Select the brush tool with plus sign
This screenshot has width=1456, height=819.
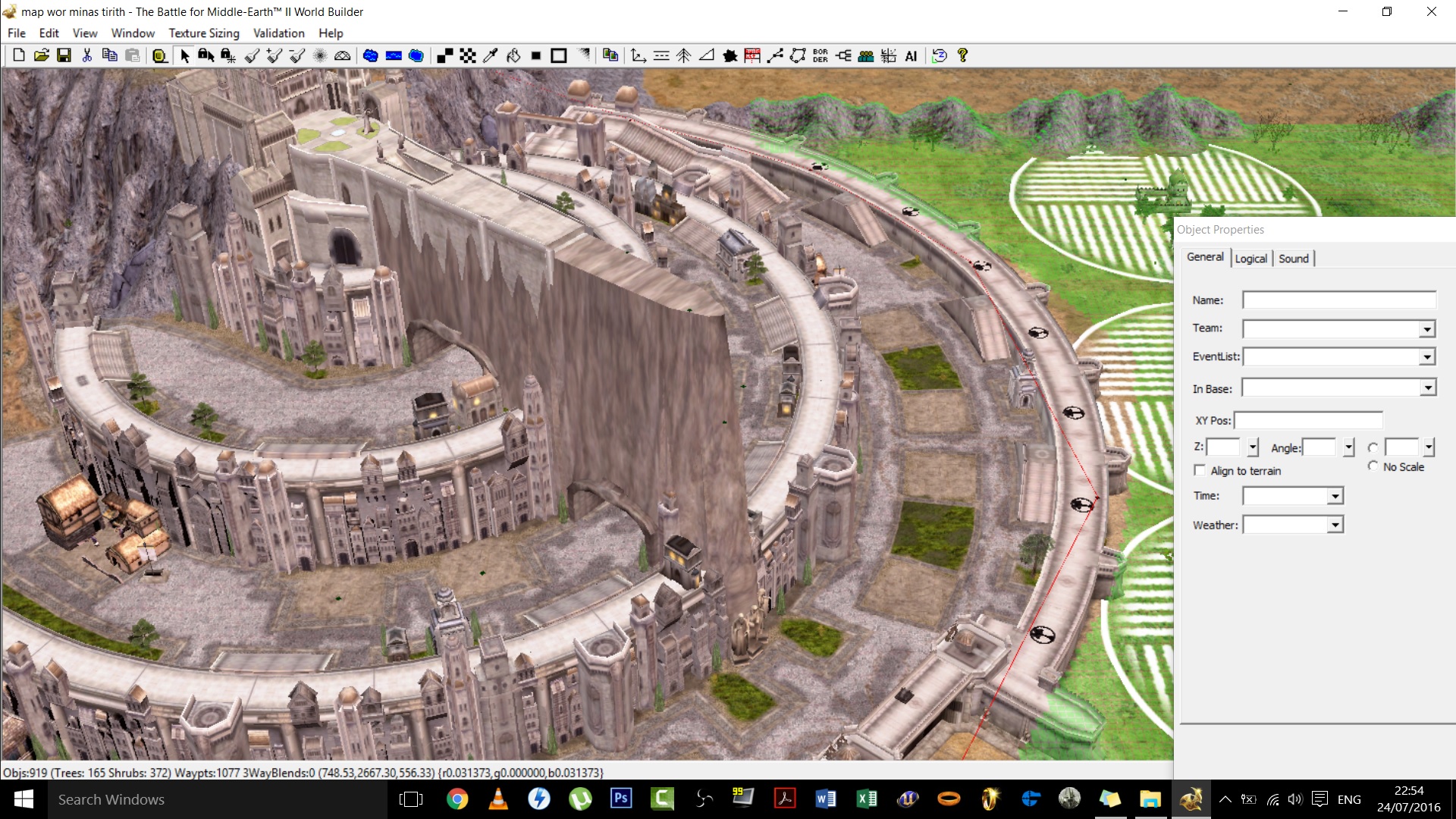[x=275, y=55]
